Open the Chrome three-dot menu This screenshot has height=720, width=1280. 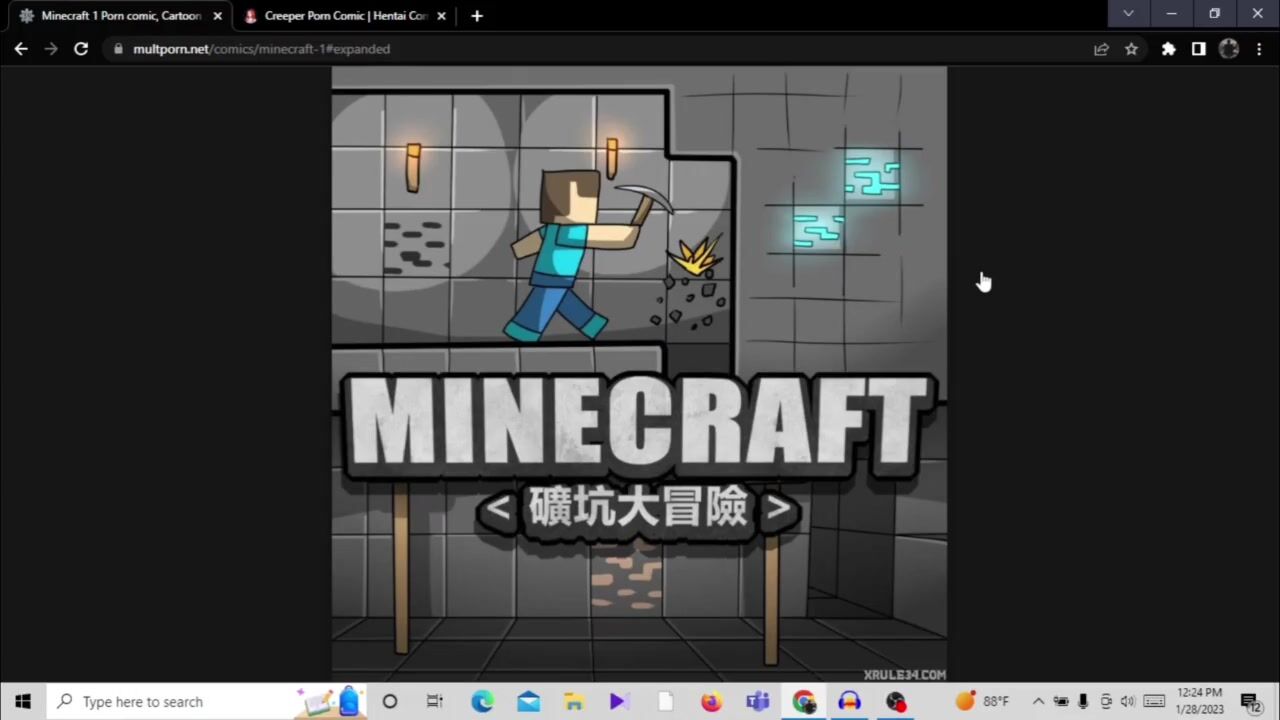(x=1259, y=49)
